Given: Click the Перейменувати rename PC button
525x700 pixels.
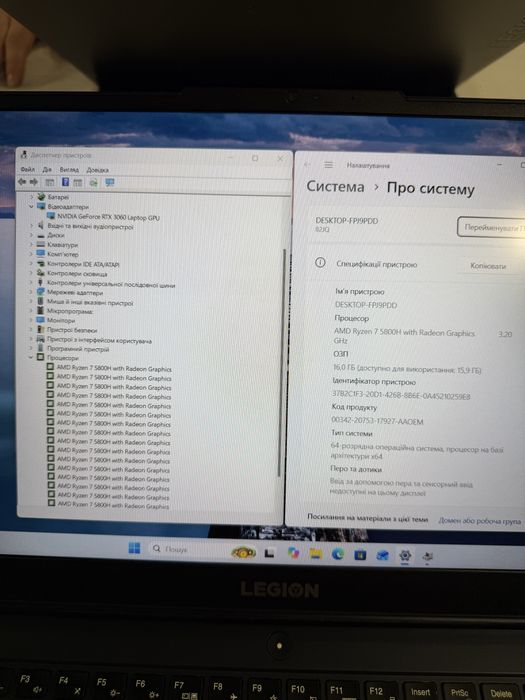Looking at the screenshot, I should click(x=491, y=227).
